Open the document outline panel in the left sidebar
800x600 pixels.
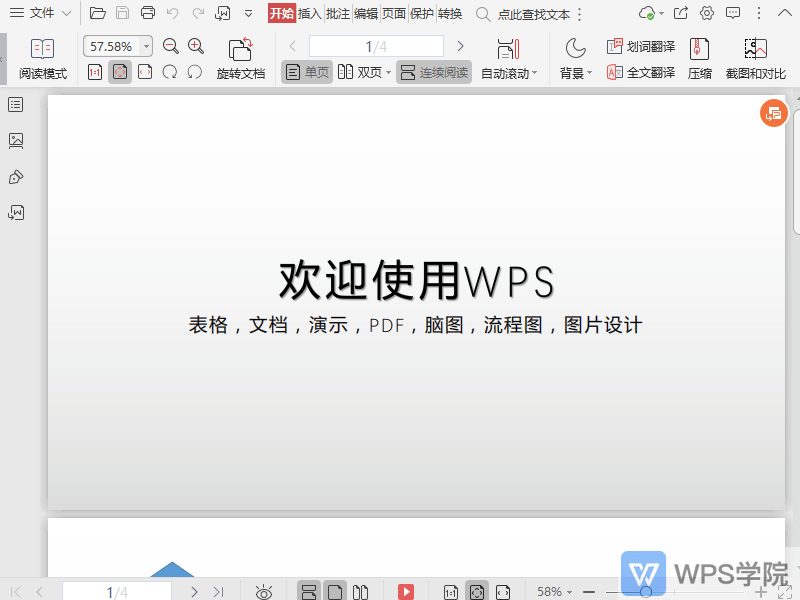[x=15, y=105]
